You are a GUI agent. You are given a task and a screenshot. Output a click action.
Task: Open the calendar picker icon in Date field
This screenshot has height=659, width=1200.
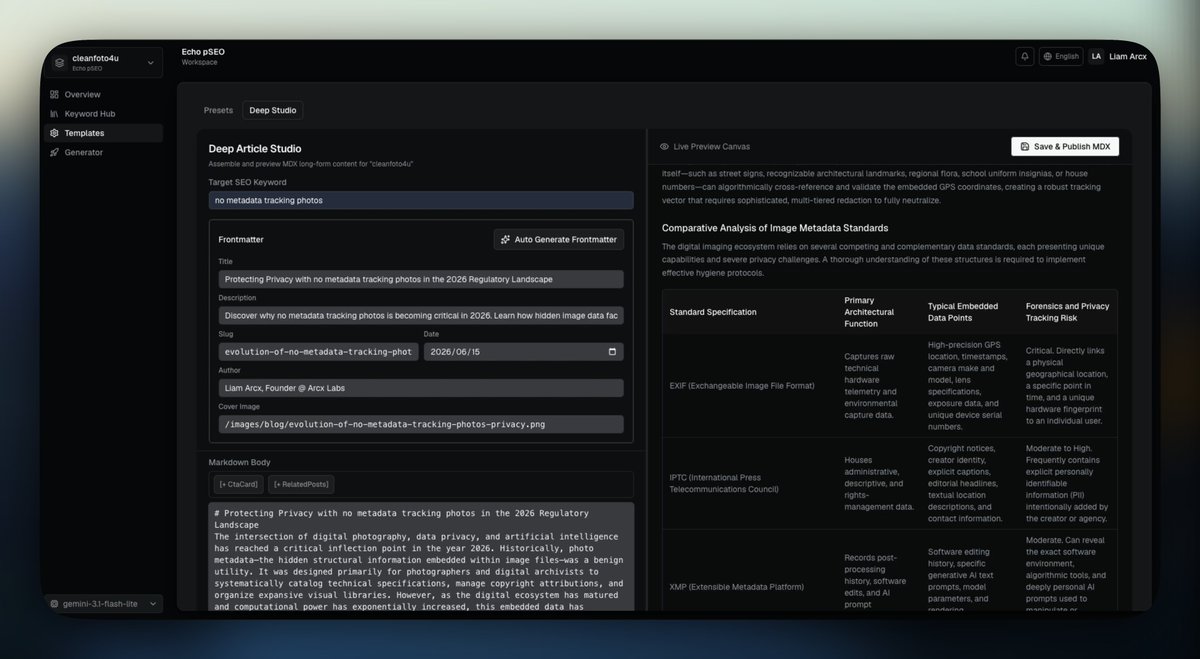point(612,352)
